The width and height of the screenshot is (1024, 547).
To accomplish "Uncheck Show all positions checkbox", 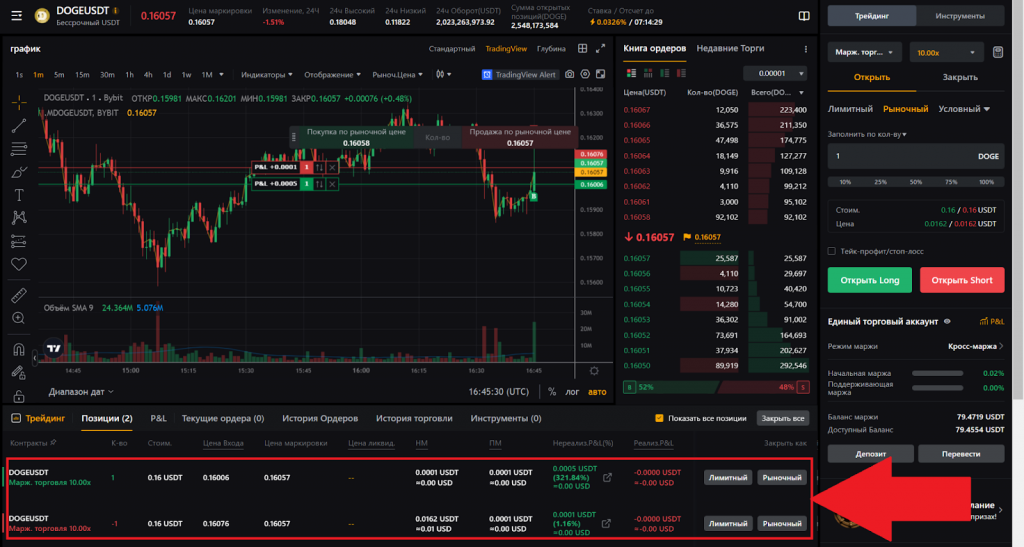I will [659, 418].
